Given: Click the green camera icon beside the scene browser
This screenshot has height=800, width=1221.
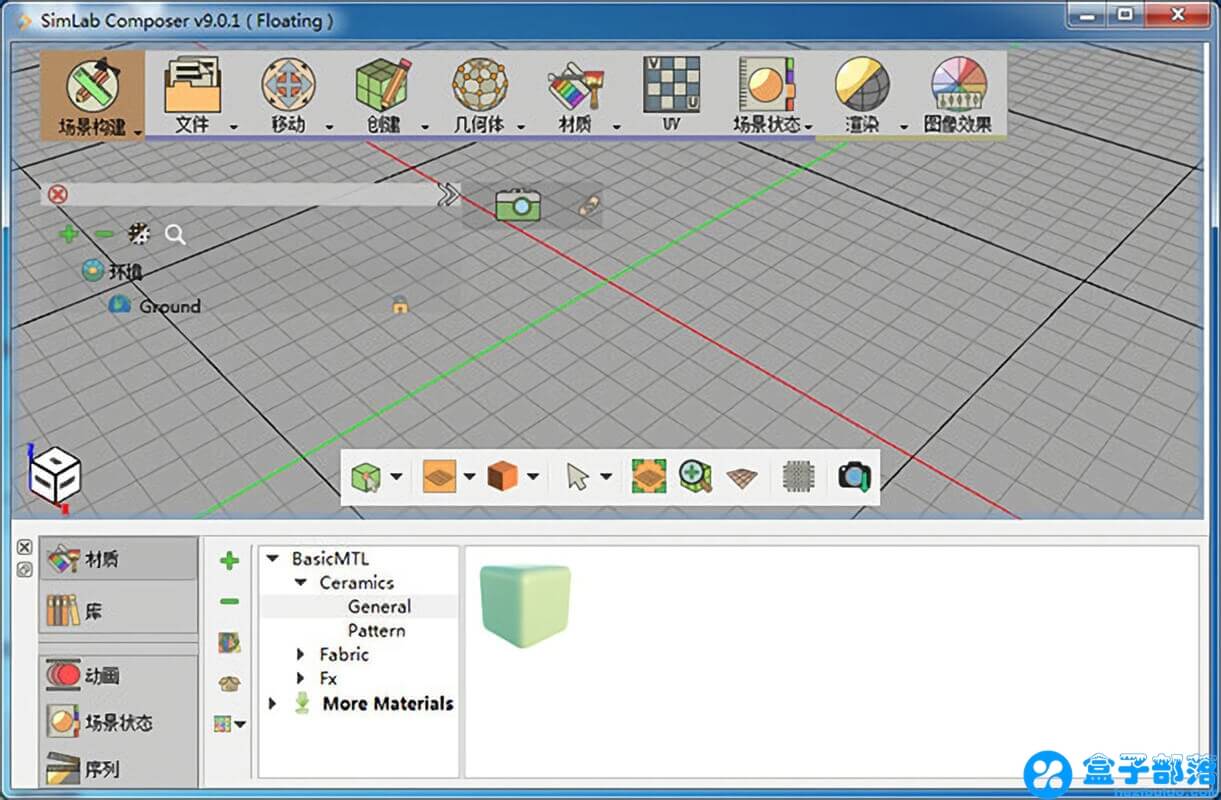Looking at the screenshot, I should [518, 205].
